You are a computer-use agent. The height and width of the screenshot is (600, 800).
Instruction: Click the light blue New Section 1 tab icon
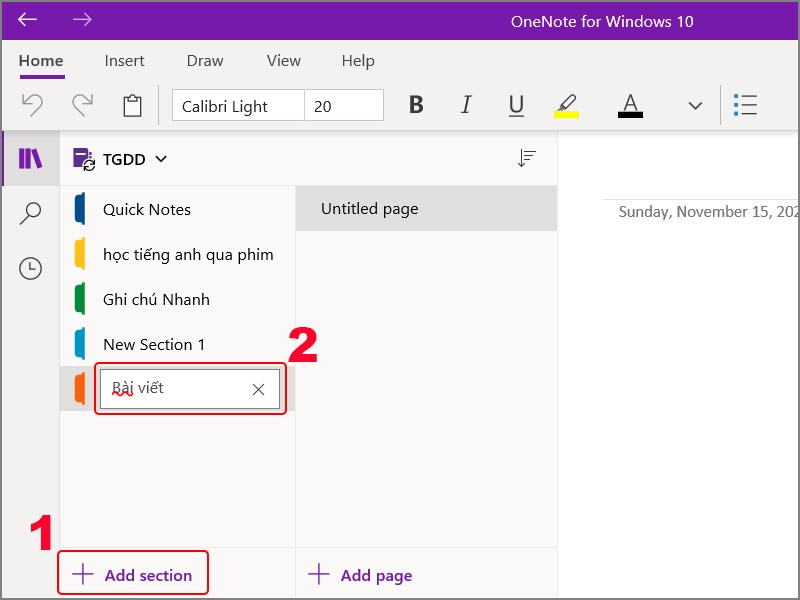[80, 343]
